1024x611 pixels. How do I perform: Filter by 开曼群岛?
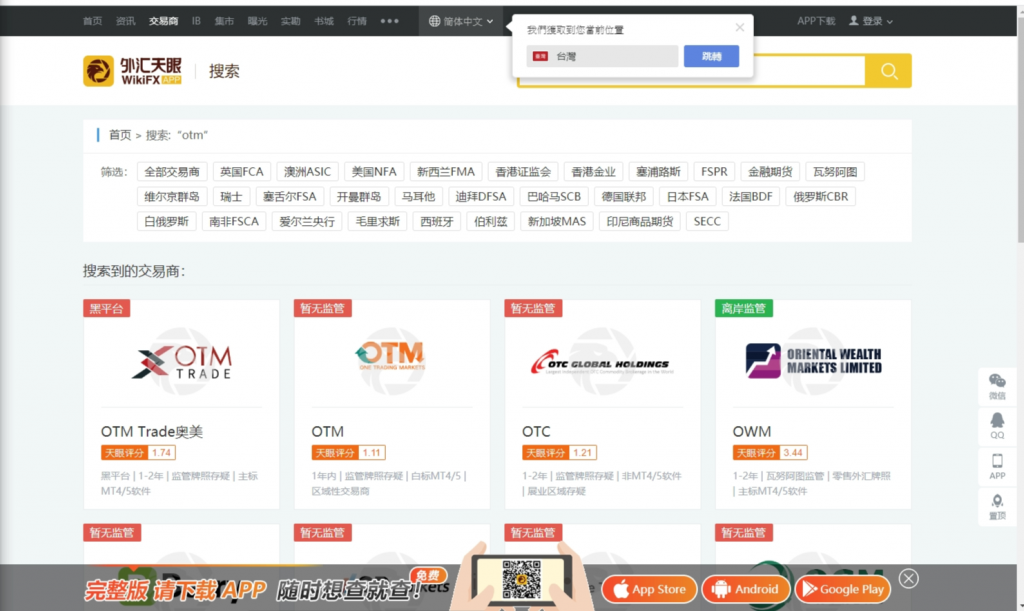pos(359,196)
